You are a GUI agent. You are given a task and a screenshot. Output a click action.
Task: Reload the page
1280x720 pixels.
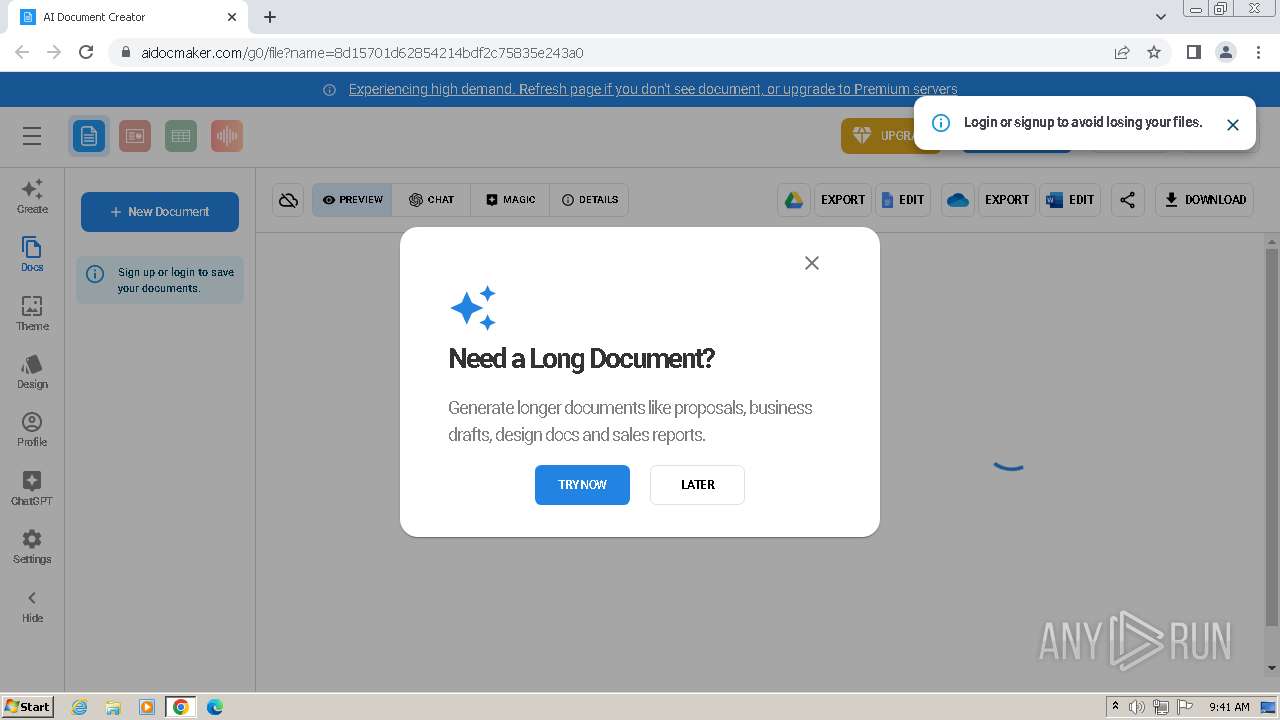(86, 52)
